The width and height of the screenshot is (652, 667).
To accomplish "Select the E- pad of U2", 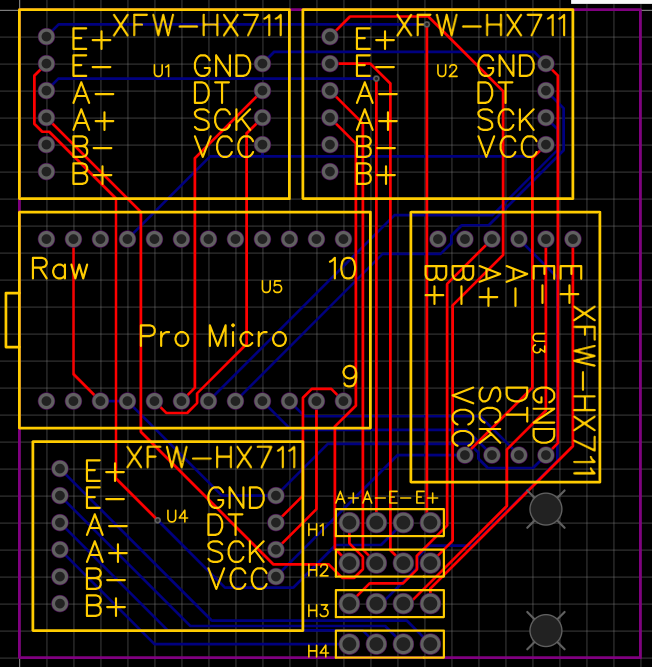I will pyautogui.click(x=330, y=64).
